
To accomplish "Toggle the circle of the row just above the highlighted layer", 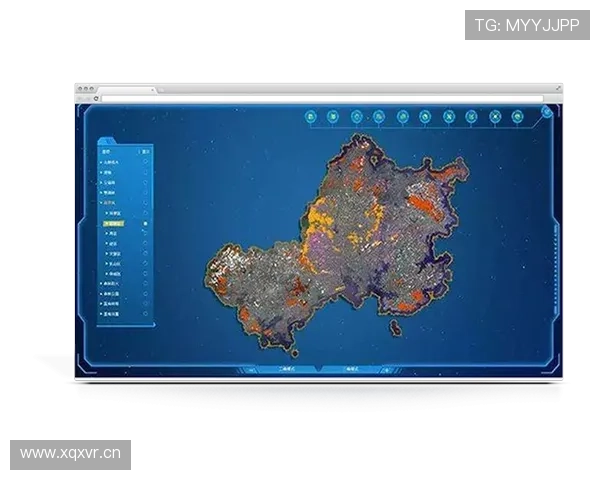I will point(145,213).
